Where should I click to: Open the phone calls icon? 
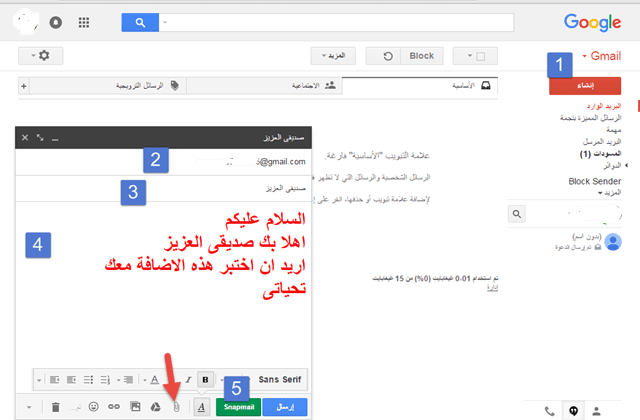pos(549,411)
